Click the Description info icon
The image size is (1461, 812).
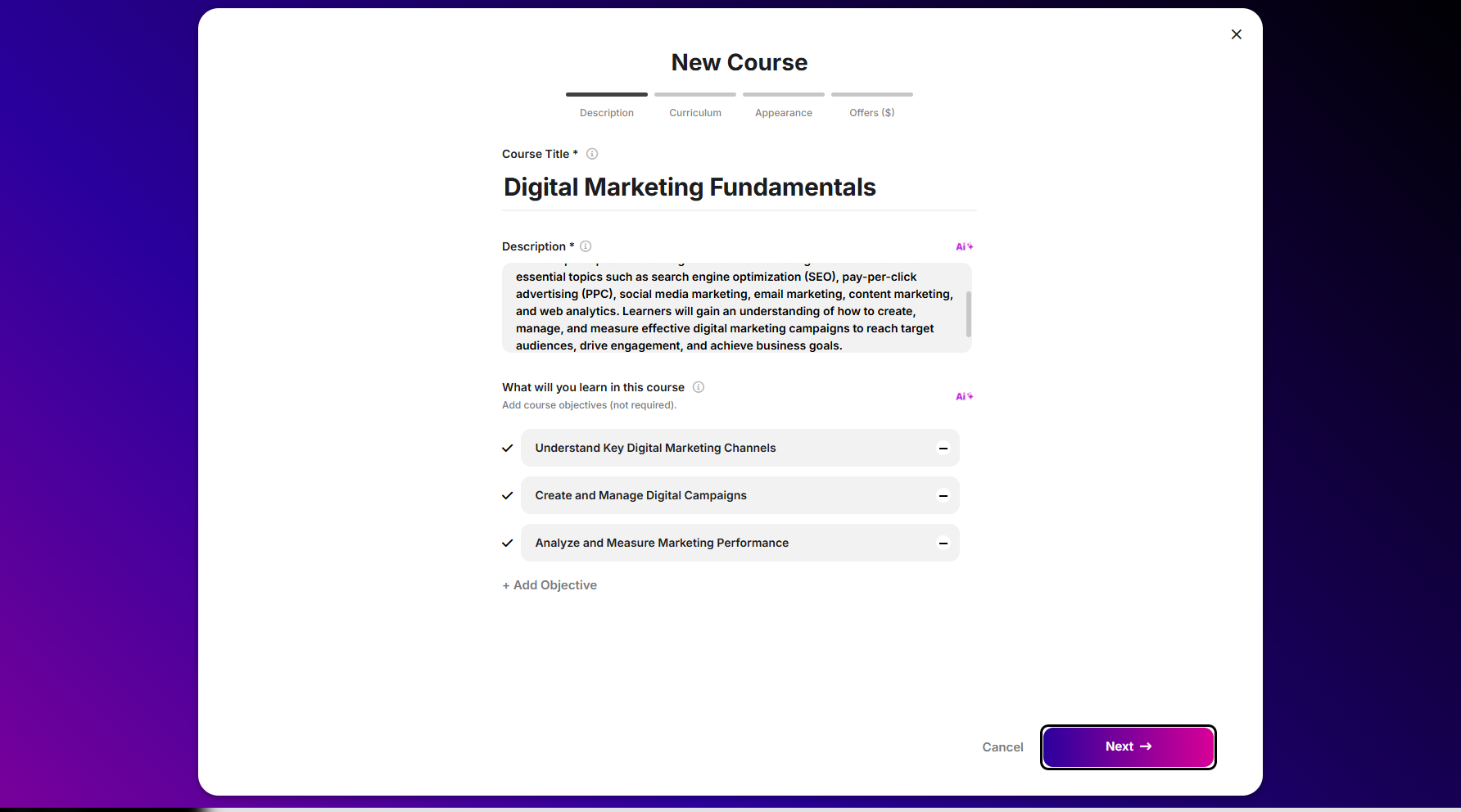[586, 246]
